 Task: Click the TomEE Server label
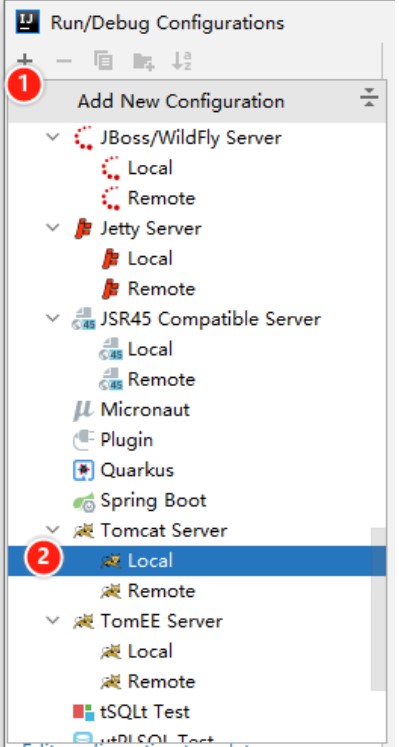(161, 621)
